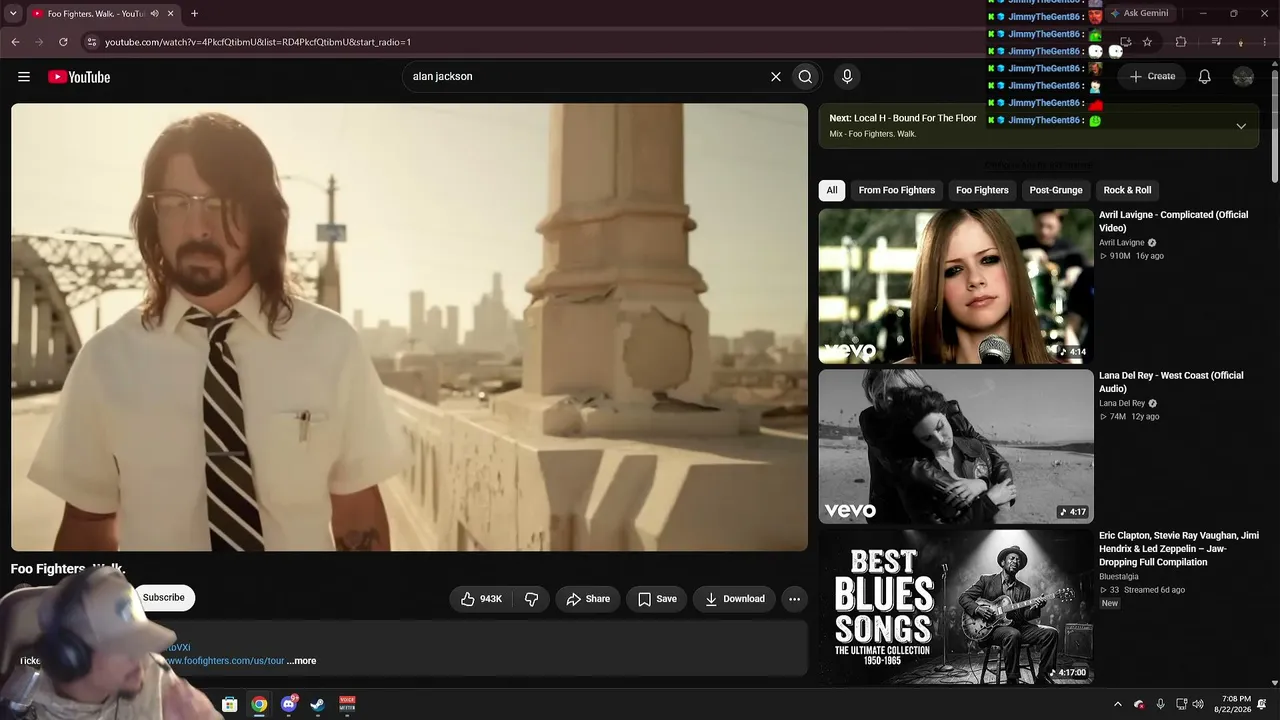Open Discord from the taskbar
The width and height of the screenshot is (1280, 720).
click(x=289, y=705)
